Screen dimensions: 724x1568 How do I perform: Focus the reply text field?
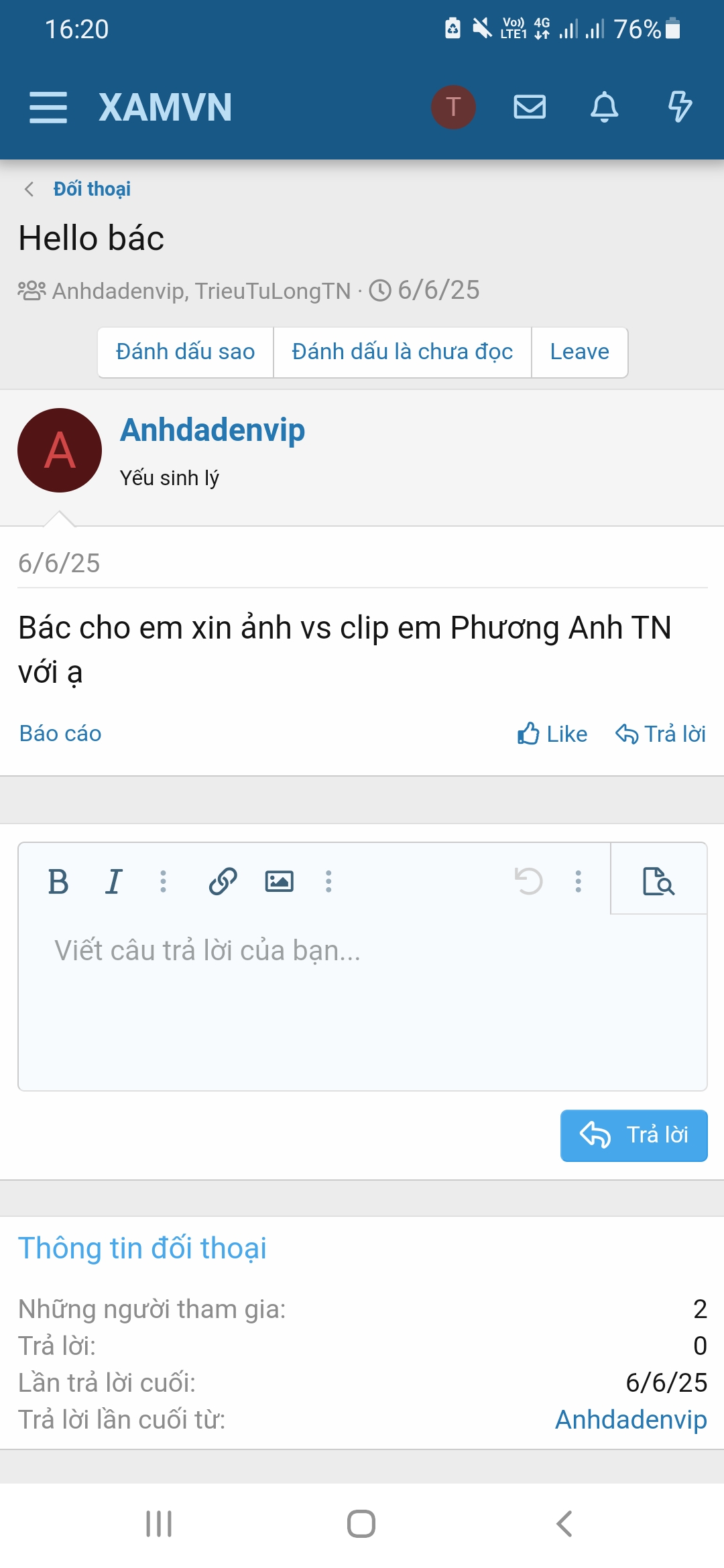coord(362,1002)
